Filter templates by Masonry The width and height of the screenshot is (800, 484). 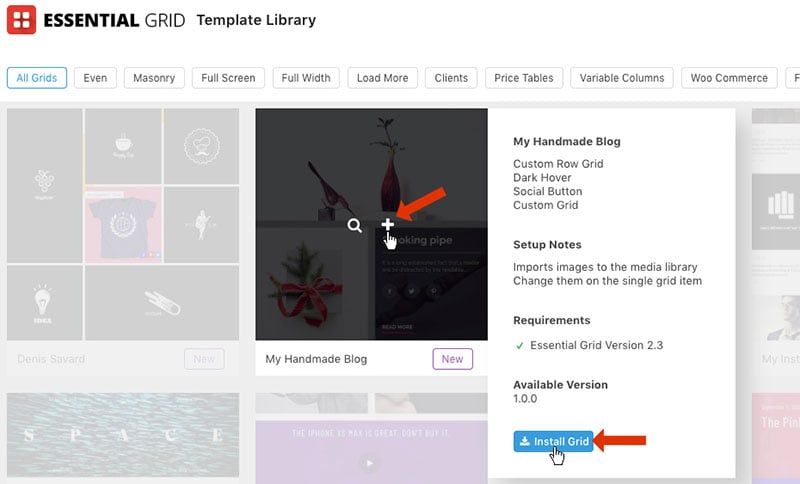[154, 78]
